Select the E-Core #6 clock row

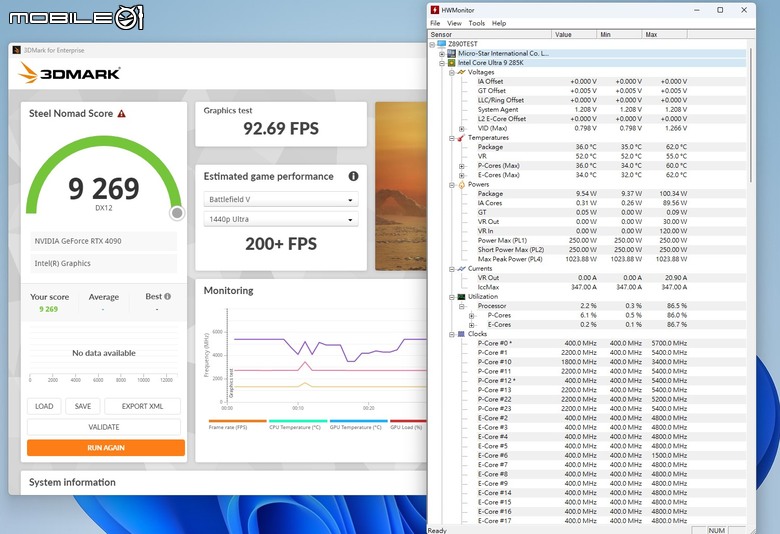coord(587,455)
